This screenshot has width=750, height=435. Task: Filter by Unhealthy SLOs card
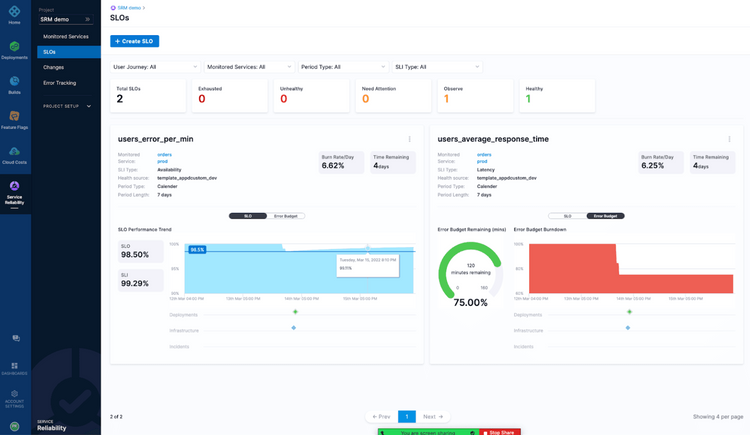(311, 96)
